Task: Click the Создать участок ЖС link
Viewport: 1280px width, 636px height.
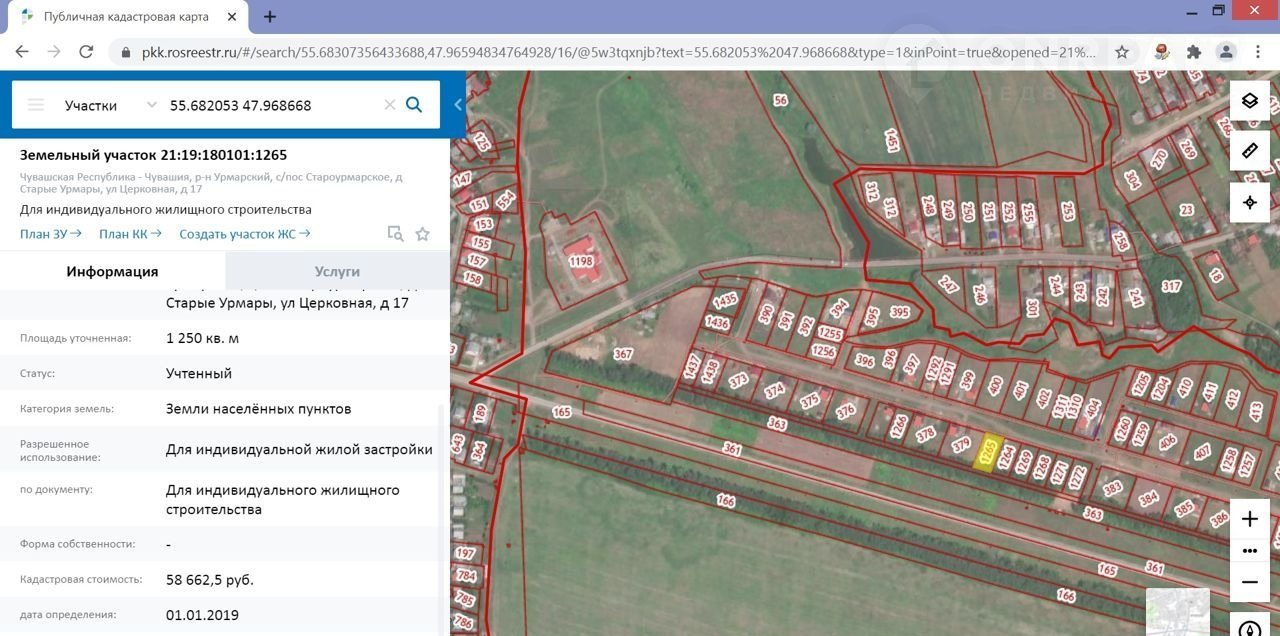Action: (x=244, y=234)
